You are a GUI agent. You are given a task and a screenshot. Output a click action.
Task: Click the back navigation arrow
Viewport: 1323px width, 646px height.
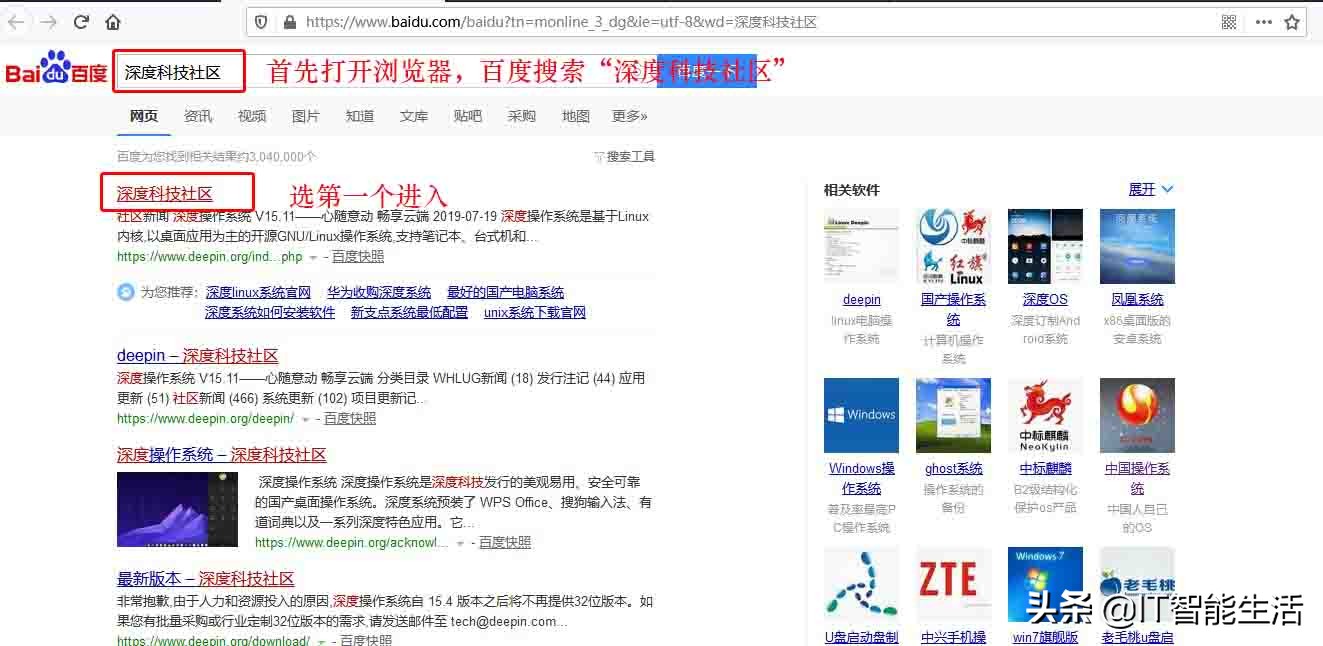click(x=16, y=20)
